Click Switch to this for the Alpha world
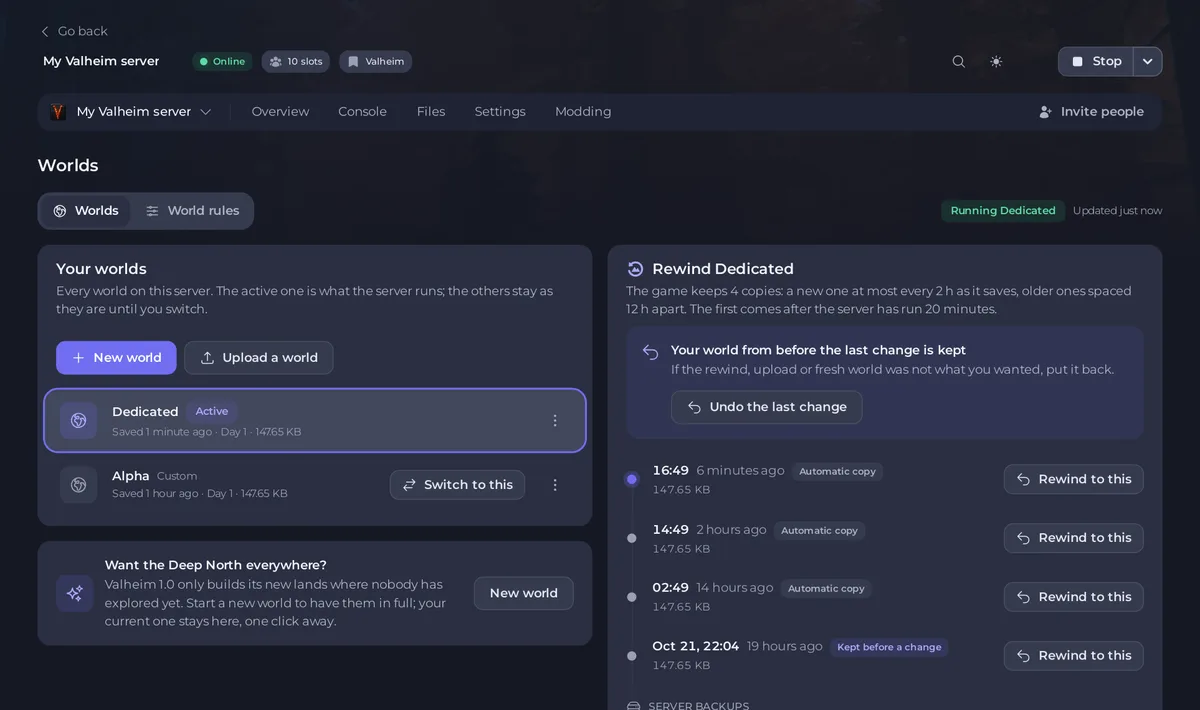This screenshot has width=1200, height=710. point(457,485)
